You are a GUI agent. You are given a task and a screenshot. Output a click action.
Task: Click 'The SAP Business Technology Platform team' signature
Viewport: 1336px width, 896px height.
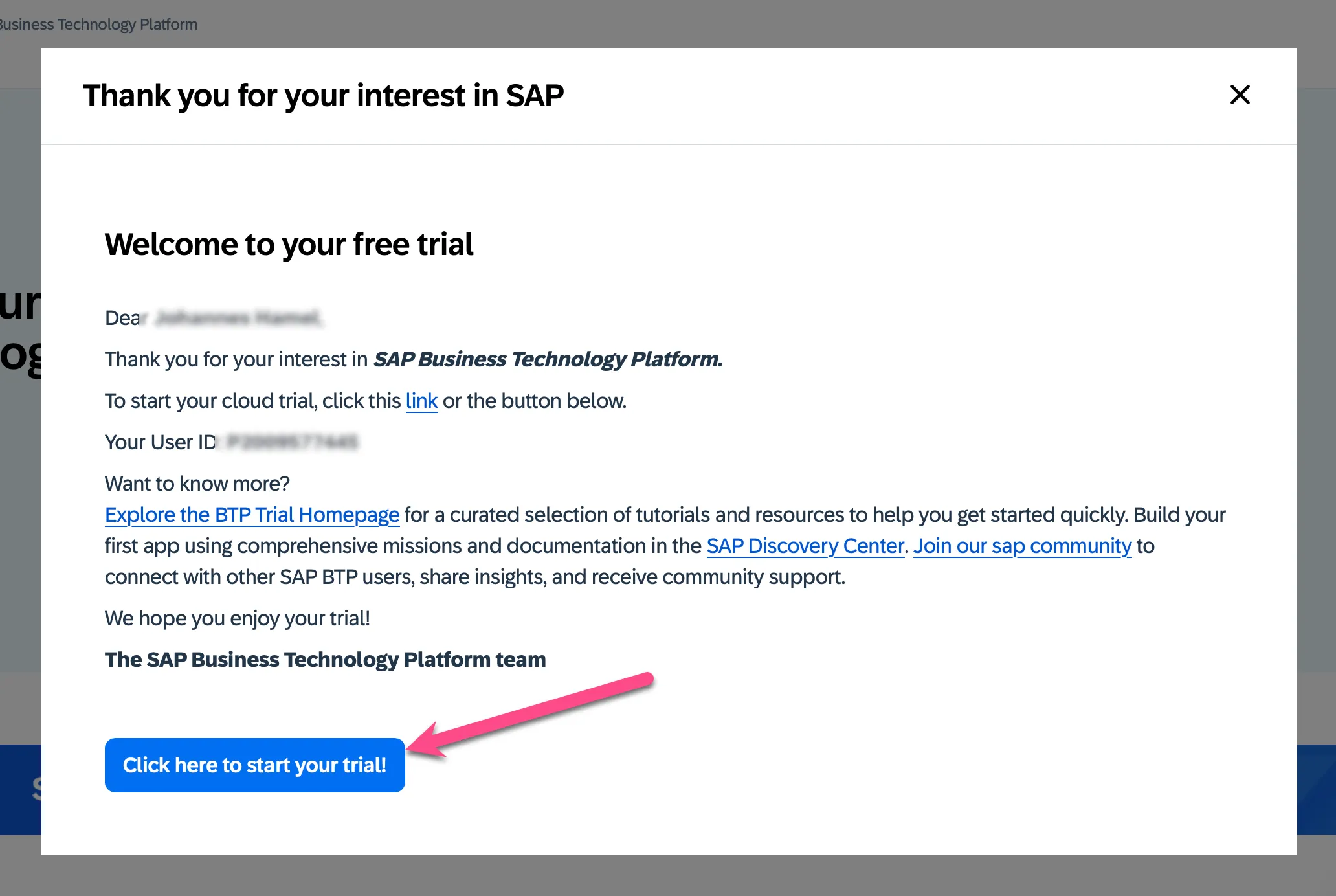click(325, 659)
